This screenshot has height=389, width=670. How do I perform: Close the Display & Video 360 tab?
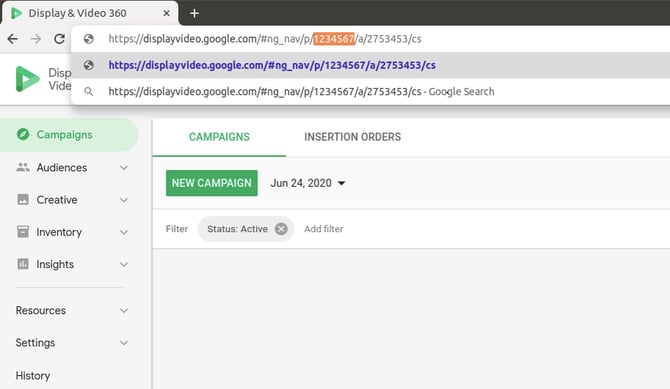pos(166,13)
